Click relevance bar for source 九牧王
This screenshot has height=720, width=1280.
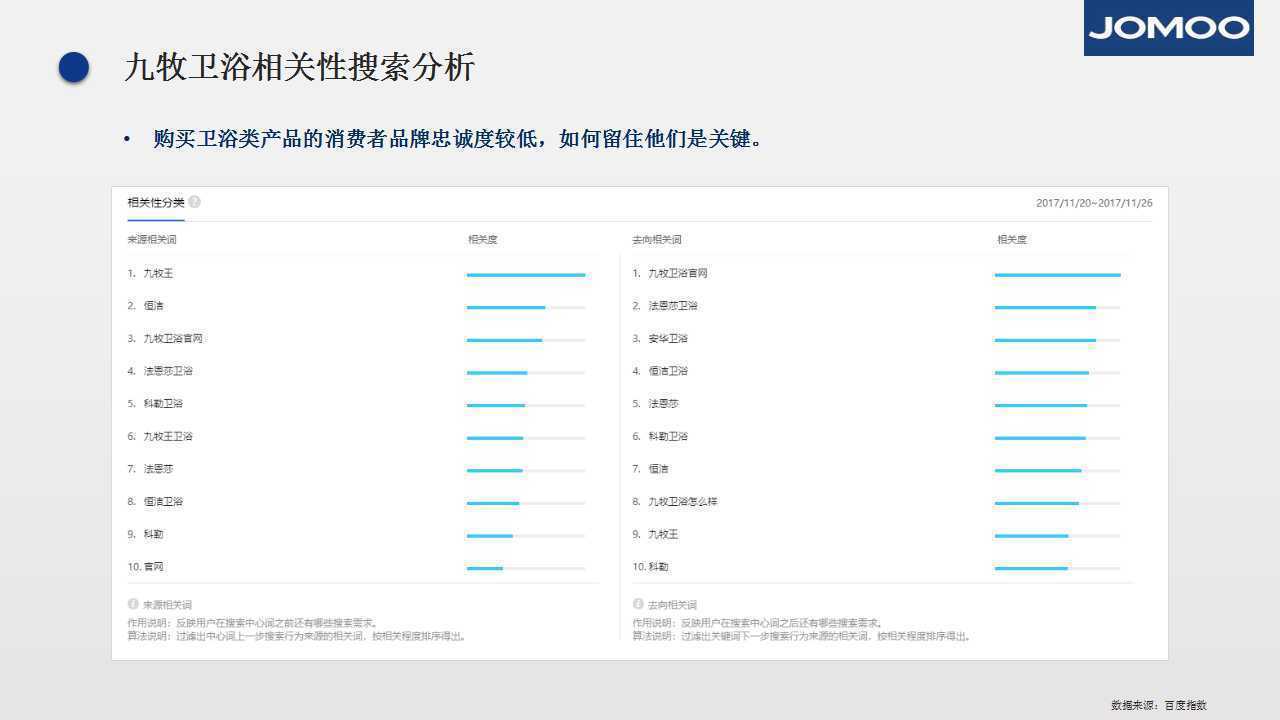pyautogui.click(x=526, y=275)
